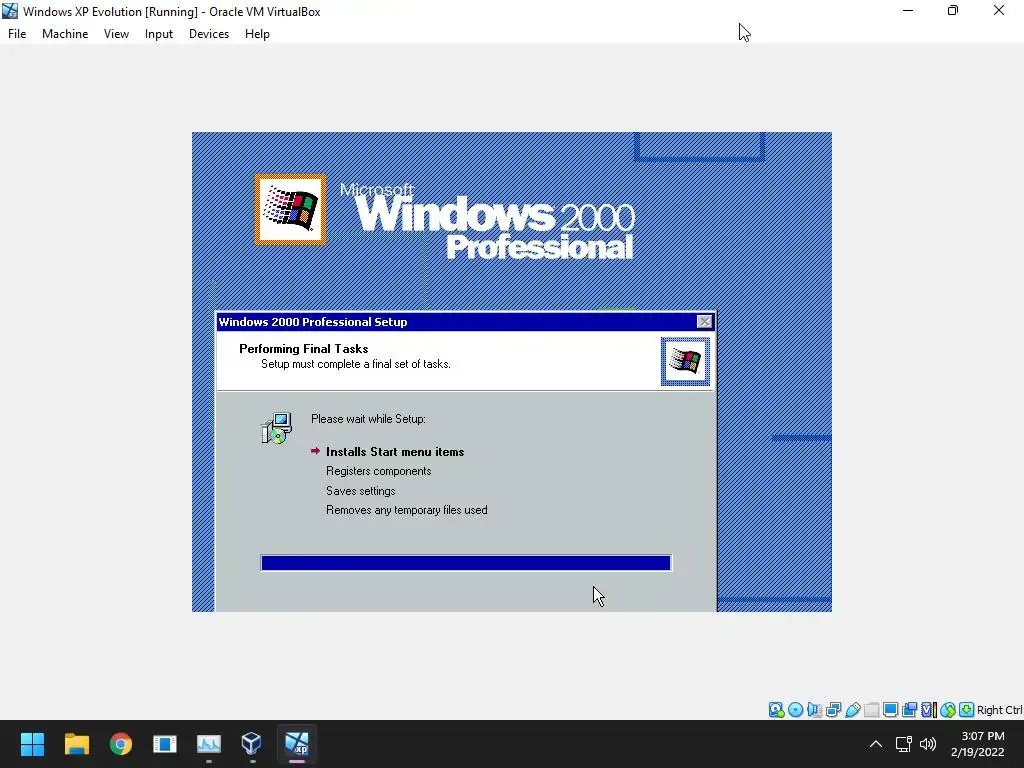Open the View menu
This screenshot has height=768, width=1024.
[x=116, y=34]
